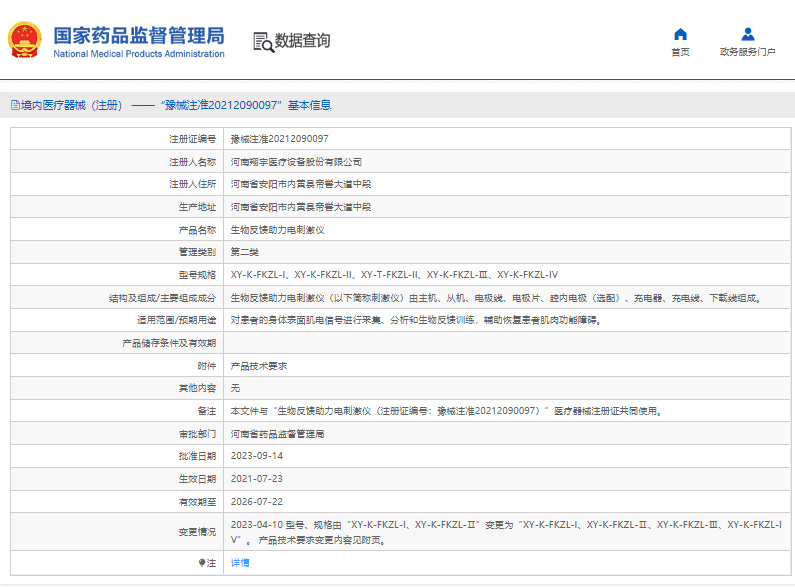795x587 pixels.
Task: Click the 其他内容 value 无
Action: [235, 388]
